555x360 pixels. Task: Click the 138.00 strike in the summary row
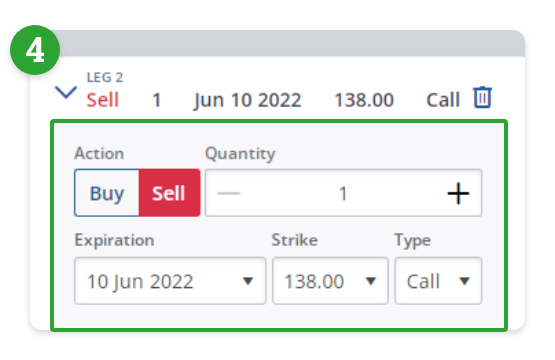click(x=364, y=100)
